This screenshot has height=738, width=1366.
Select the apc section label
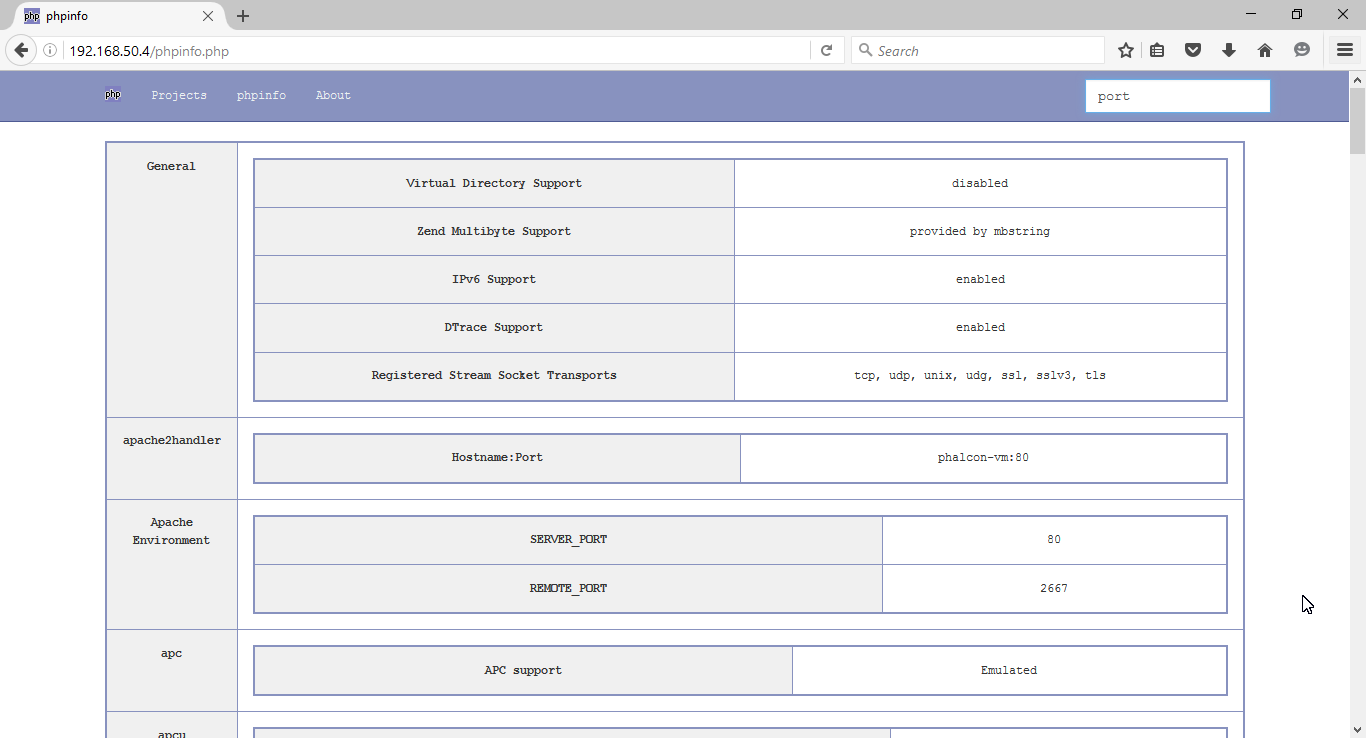pyautogui.click(x=171, y=653)
